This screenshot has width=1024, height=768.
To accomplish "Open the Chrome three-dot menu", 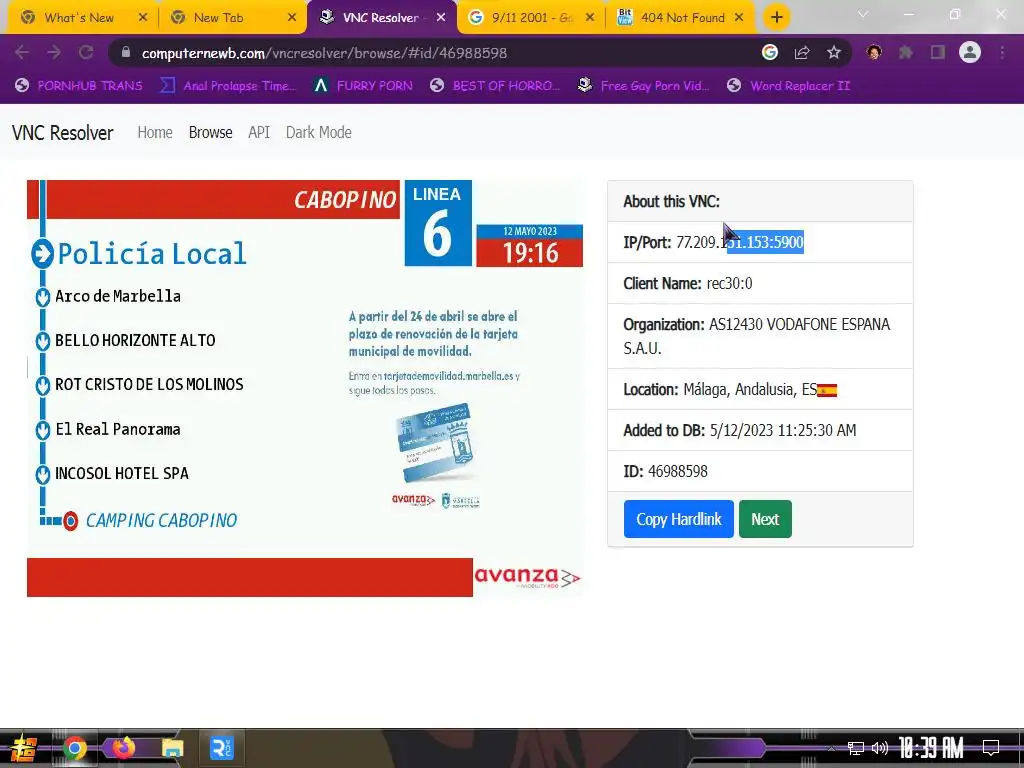I will (x=1002, y=52).
